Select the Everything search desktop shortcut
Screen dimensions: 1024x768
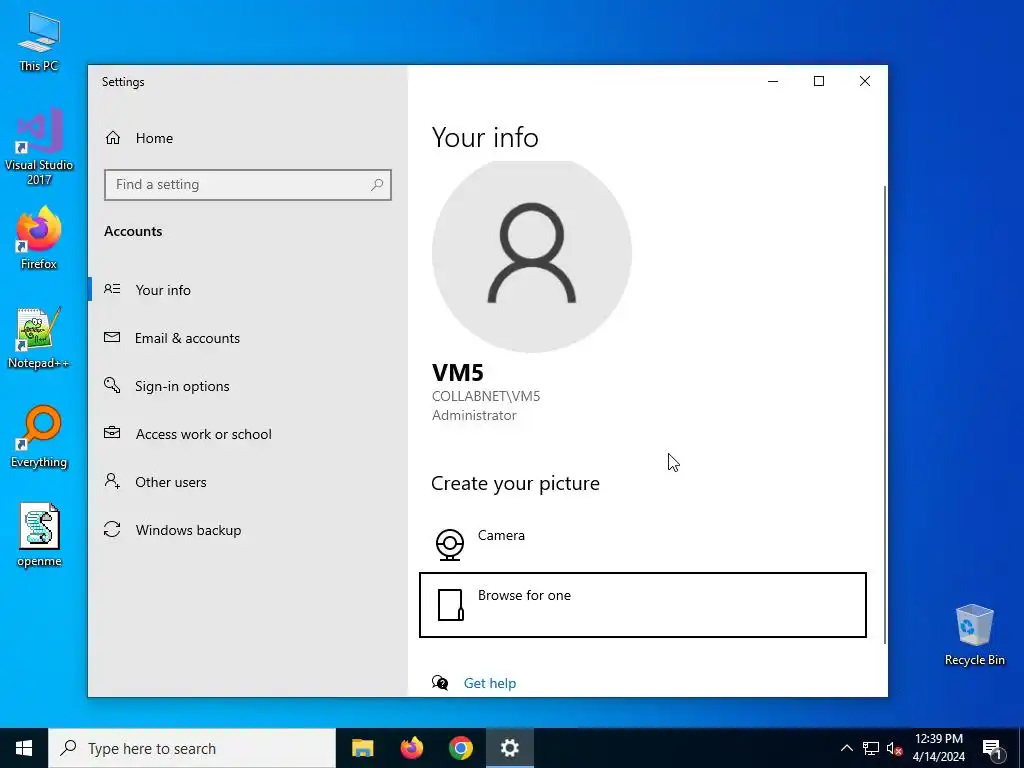39,438
